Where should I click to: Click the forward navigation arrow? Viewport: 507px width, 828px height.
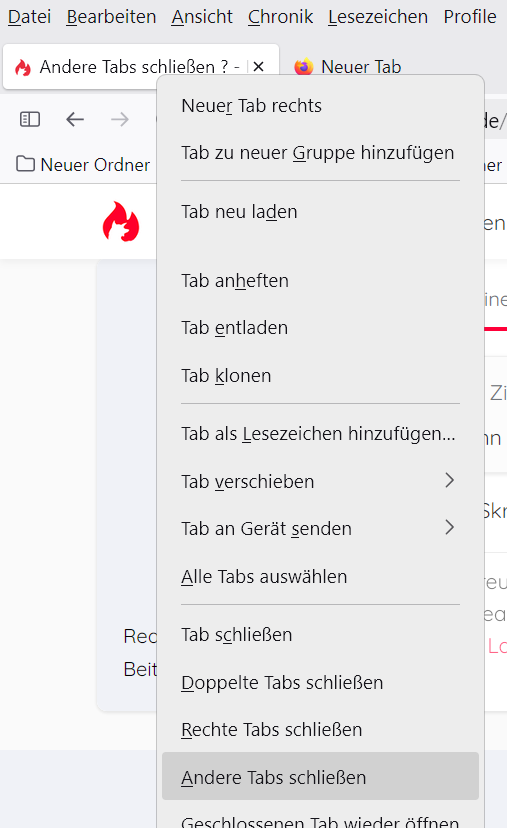(120, 119)
